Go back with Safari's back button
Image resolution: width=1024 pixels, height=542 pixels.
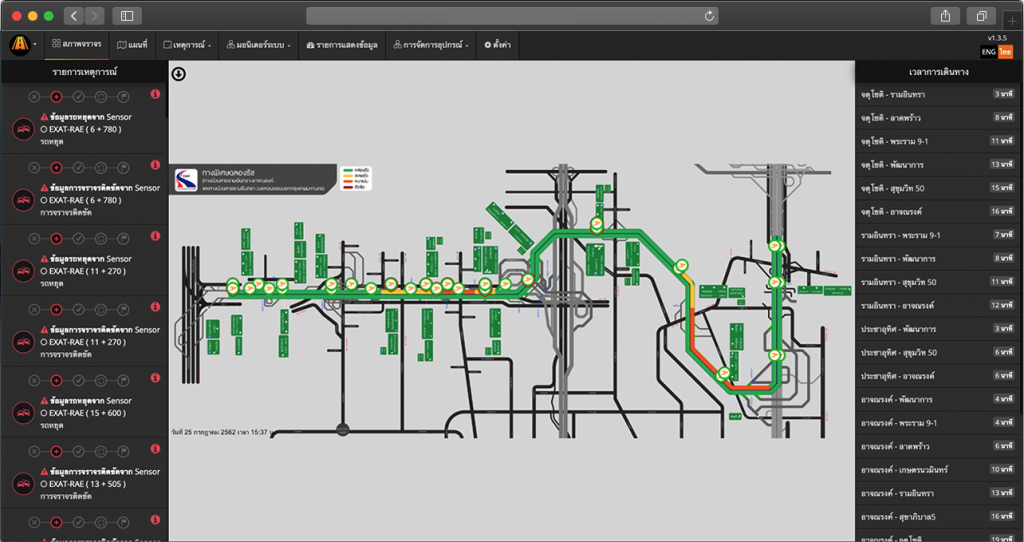pyautogui.click(x=74, y=16)
